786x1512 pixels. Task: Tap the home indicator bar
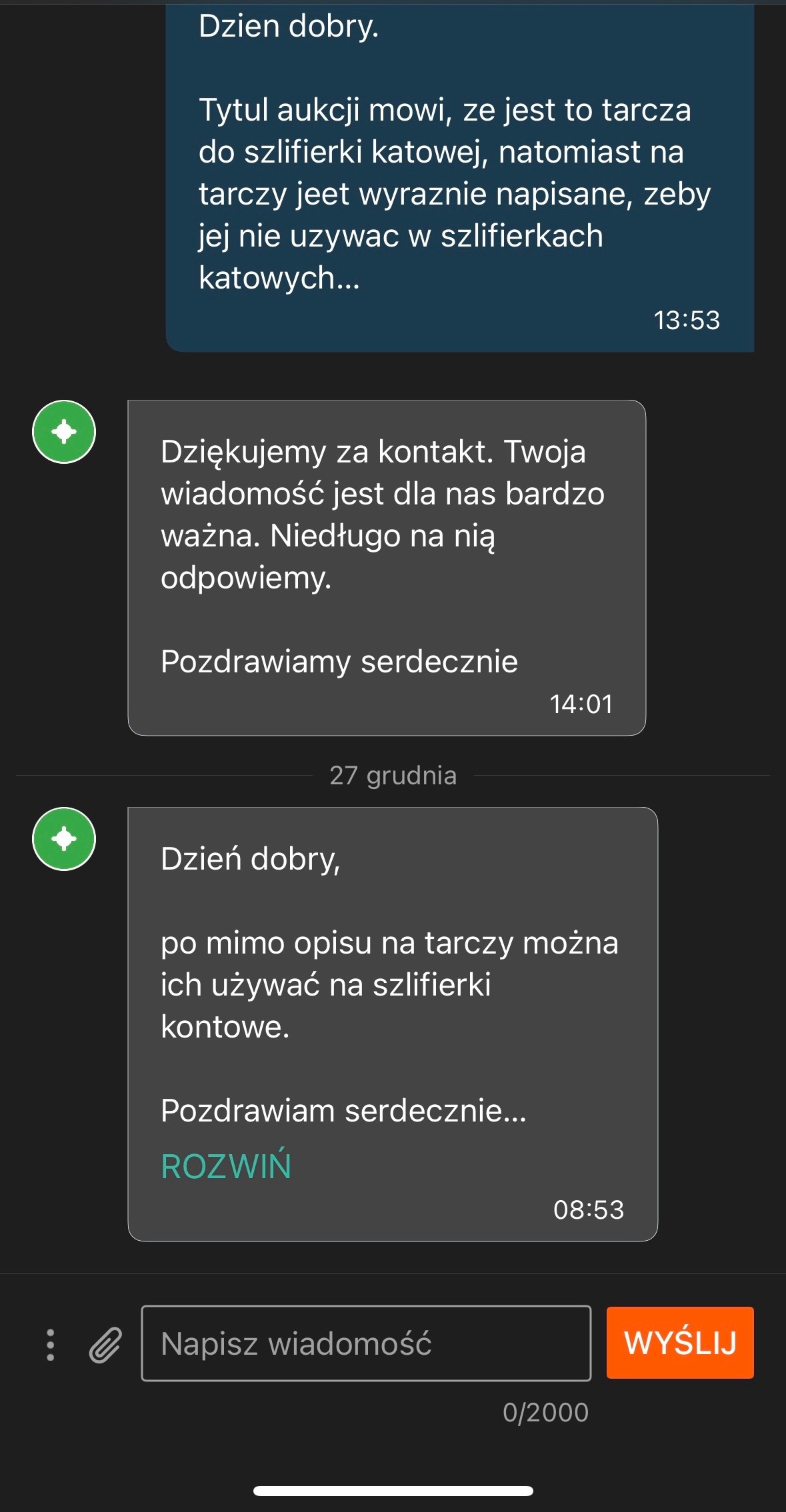pyautogui.click(x=393, y=1491)
